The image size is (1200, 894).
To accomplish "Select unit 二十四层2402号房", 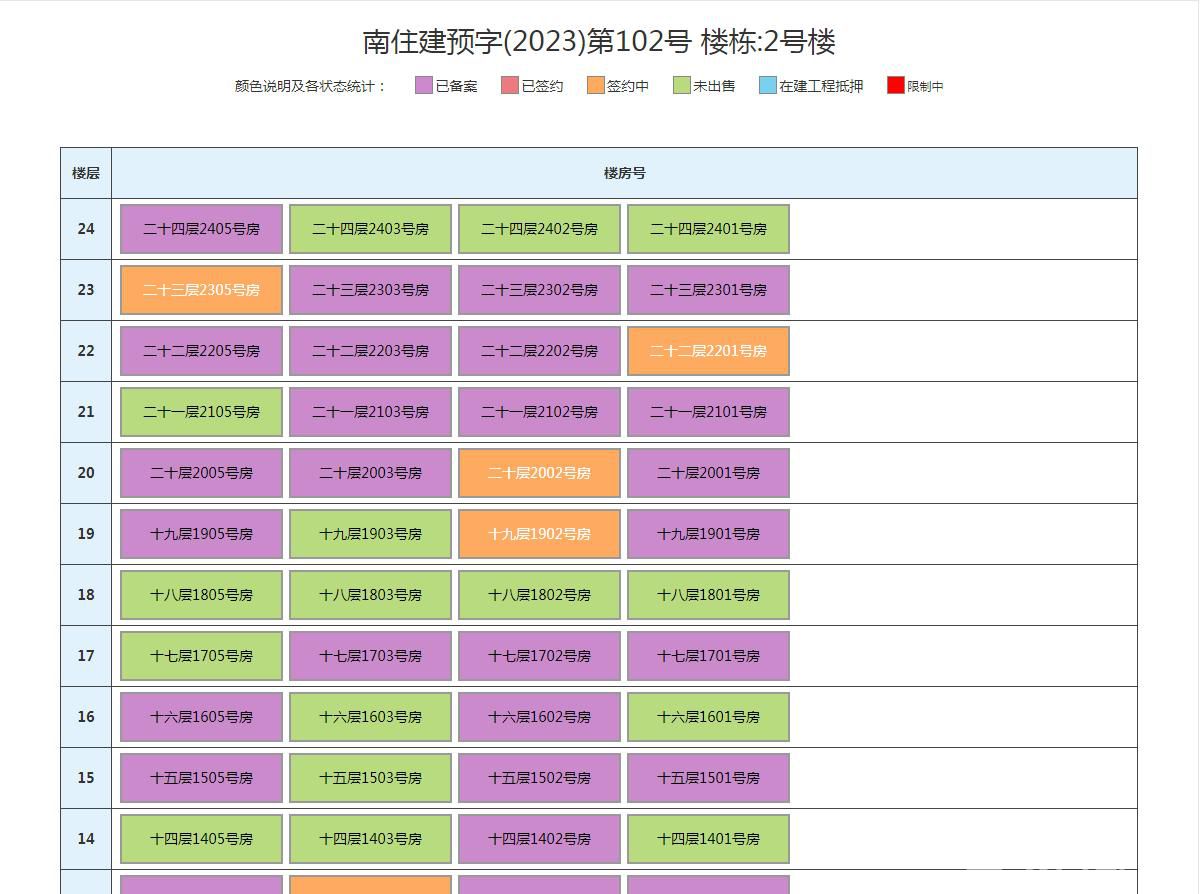I will pyautogui.click(x=539, y=229).
